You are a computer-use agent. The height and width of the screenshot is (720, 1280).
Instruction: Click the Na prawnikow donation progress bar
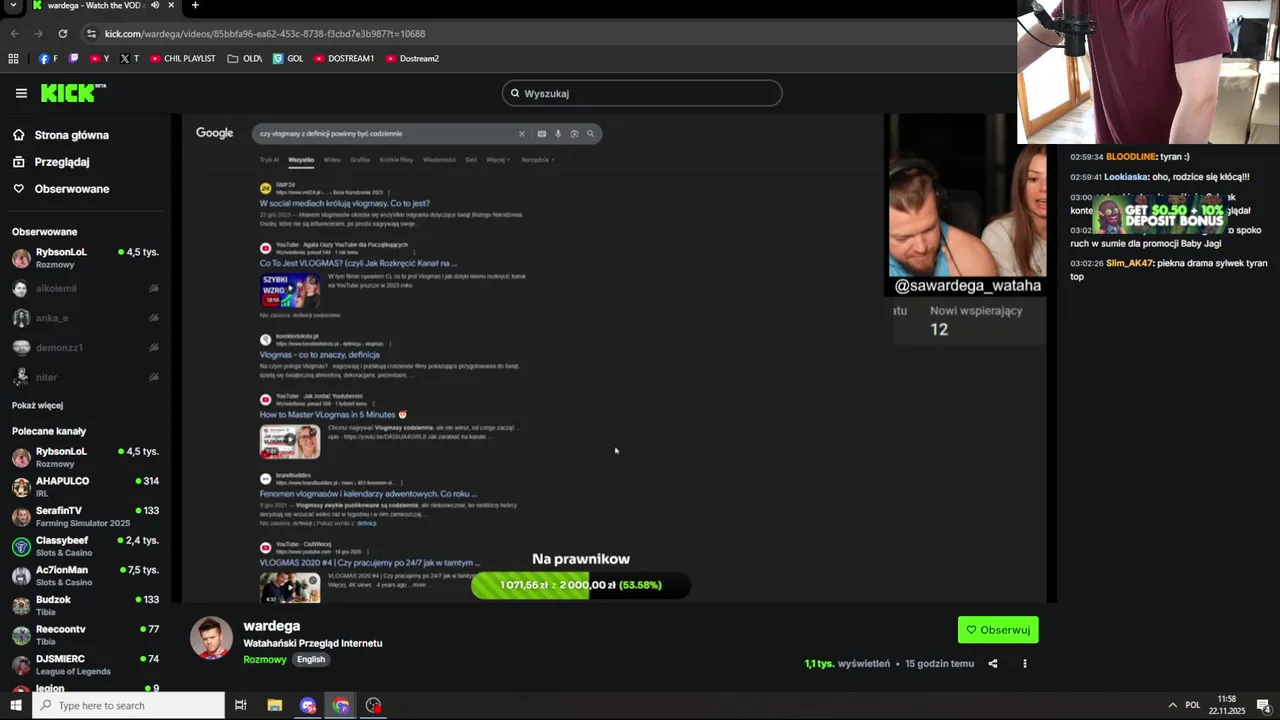[581, 585]
